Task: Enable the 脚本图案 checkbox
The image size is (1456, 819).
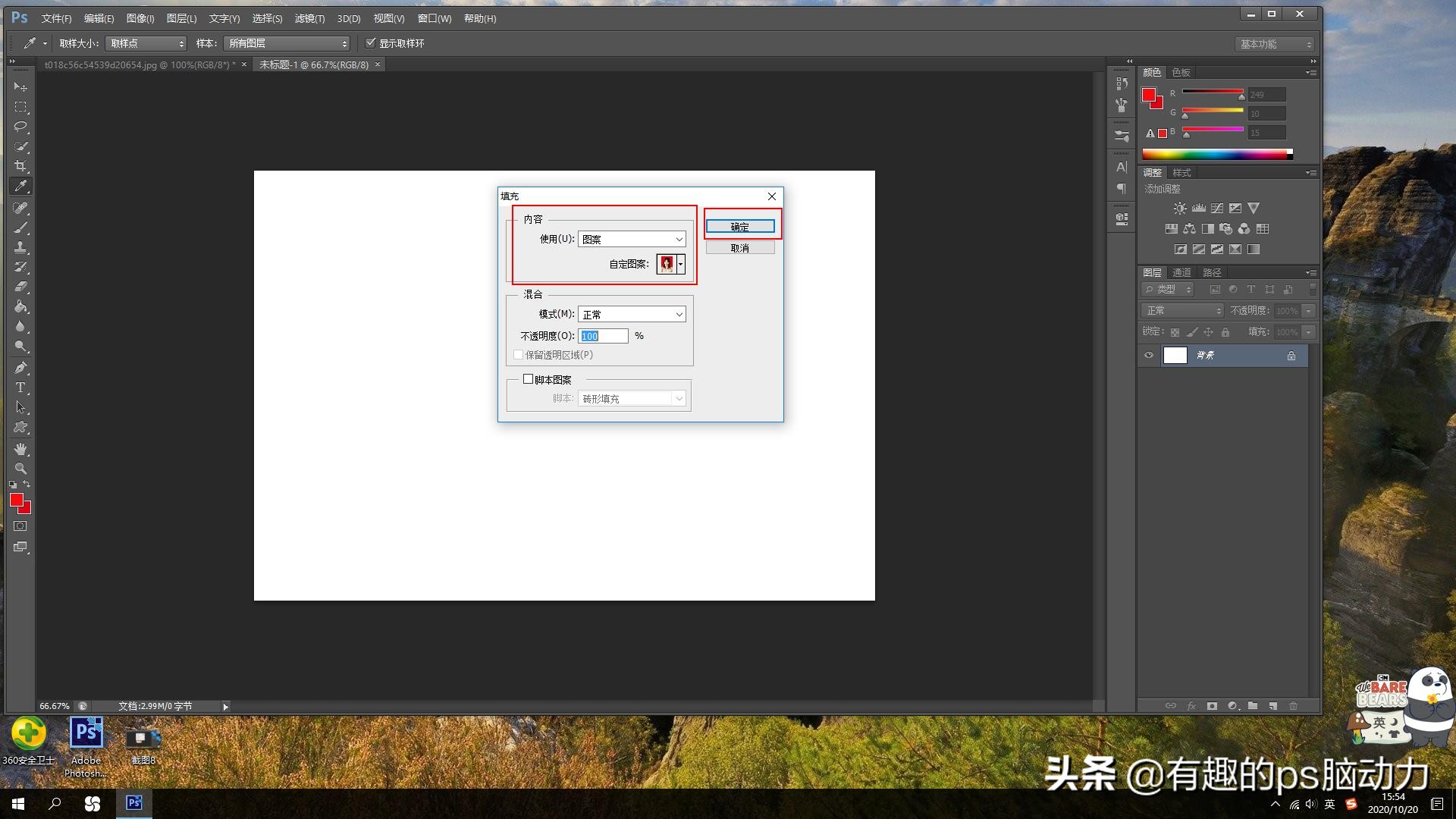Action: (x=529, y=379)
